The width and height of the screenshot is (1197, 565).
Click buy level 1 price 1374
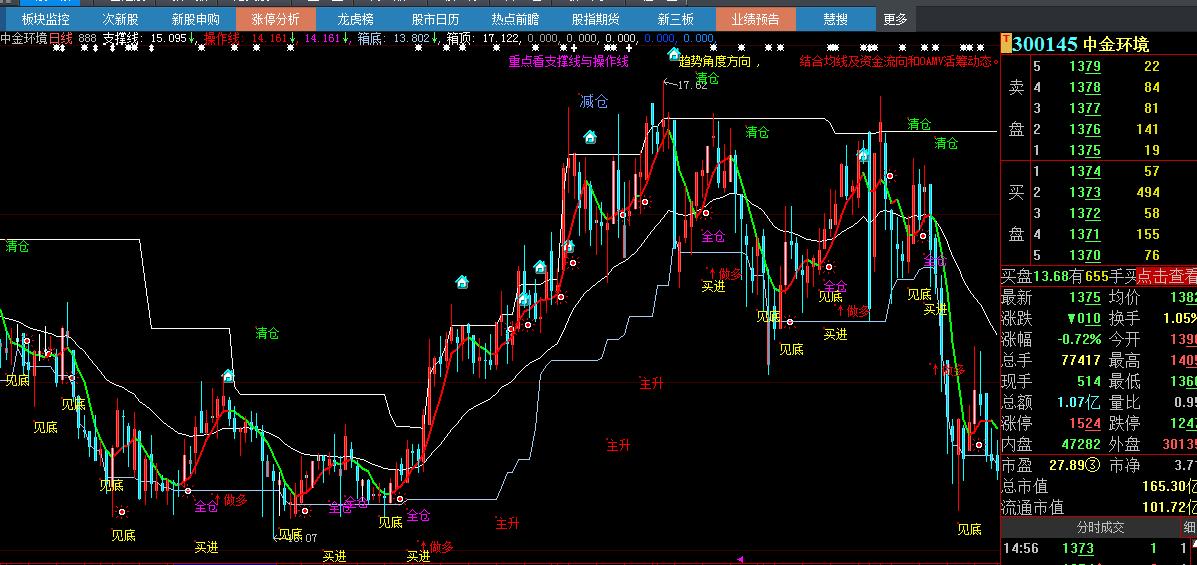coord(1085,171)
